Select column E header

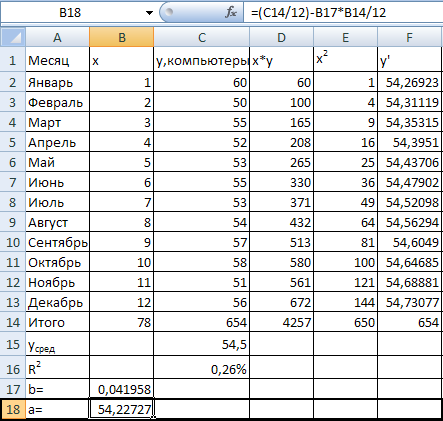(x=346, y=37)
